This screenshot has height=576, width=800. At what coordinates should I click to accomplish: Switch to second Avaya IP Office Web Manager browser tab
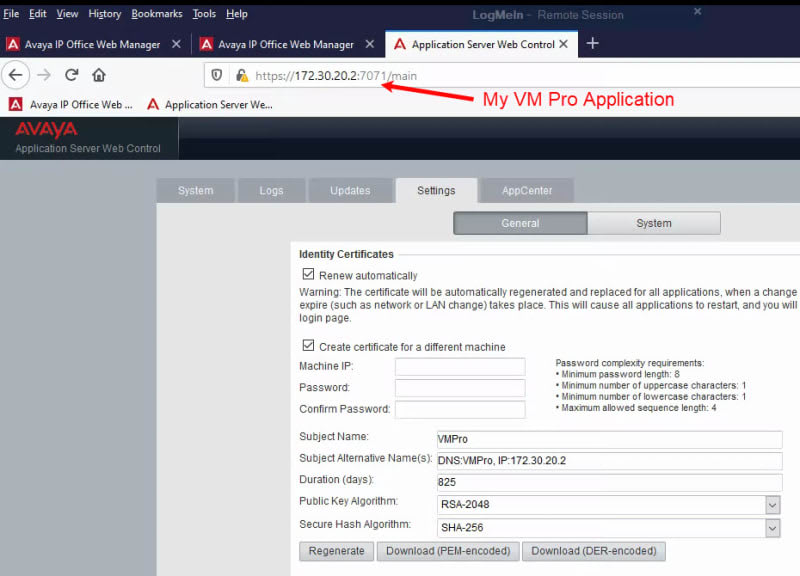click(x=286, y=44)
